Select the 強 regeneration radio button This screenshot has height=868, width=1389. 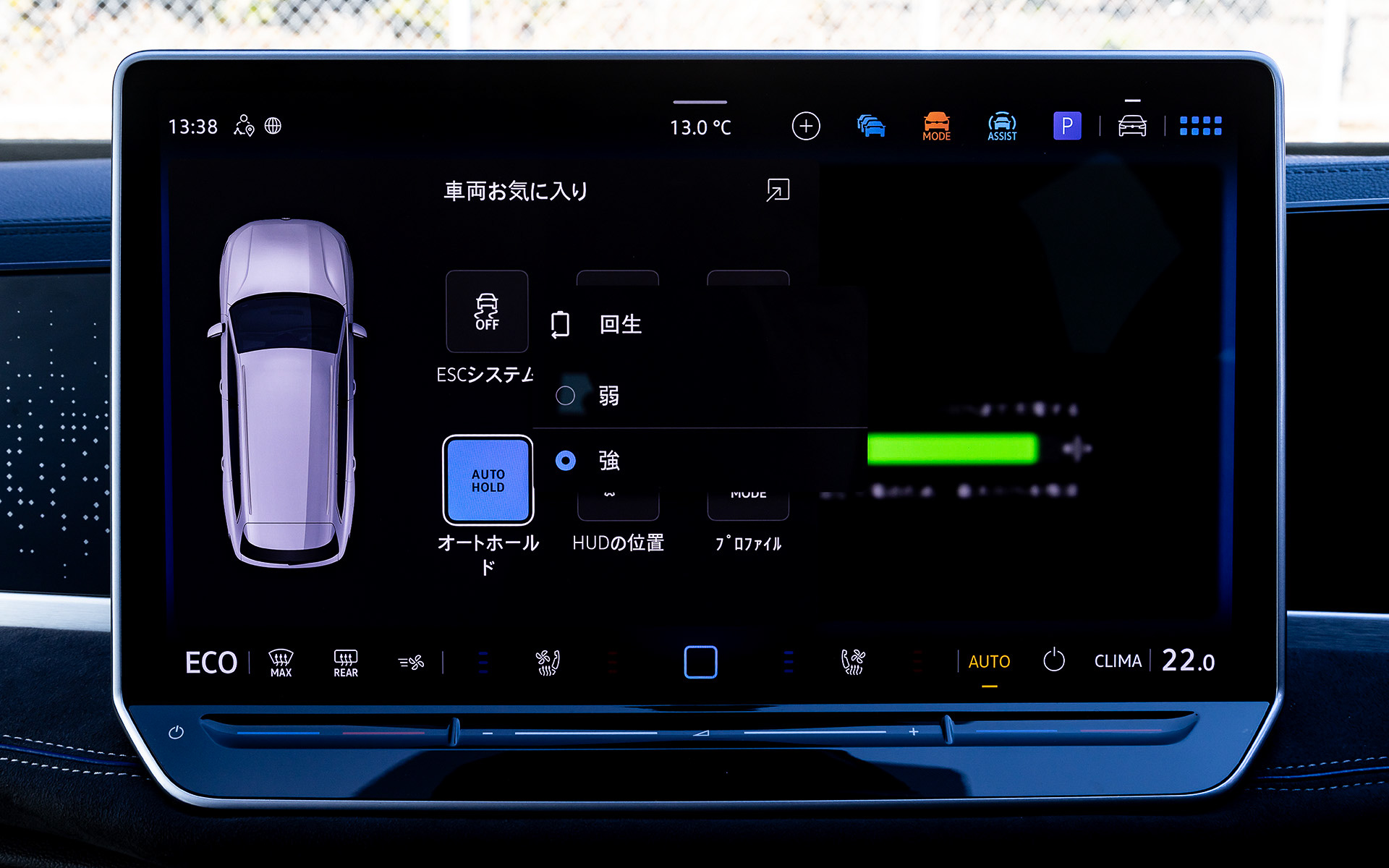point(566,461)
